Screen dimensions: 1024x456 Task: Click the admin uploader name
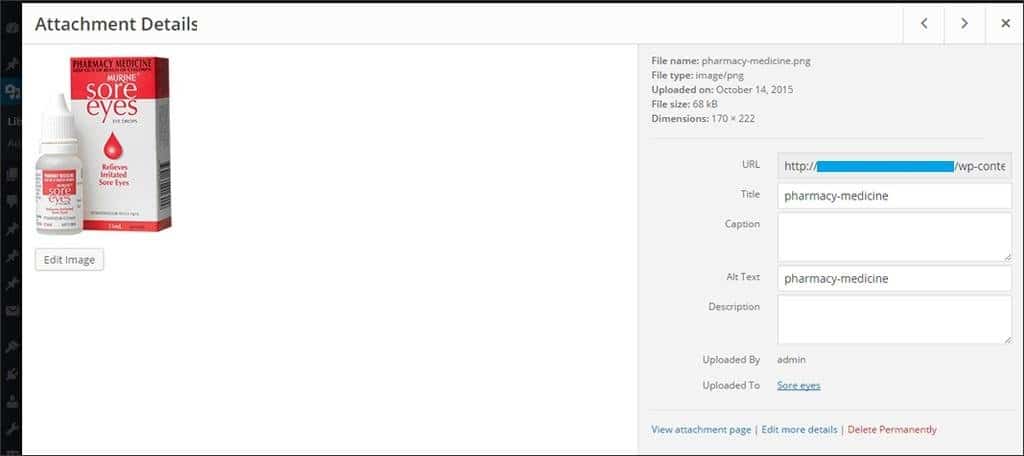[x=791, y=359]
